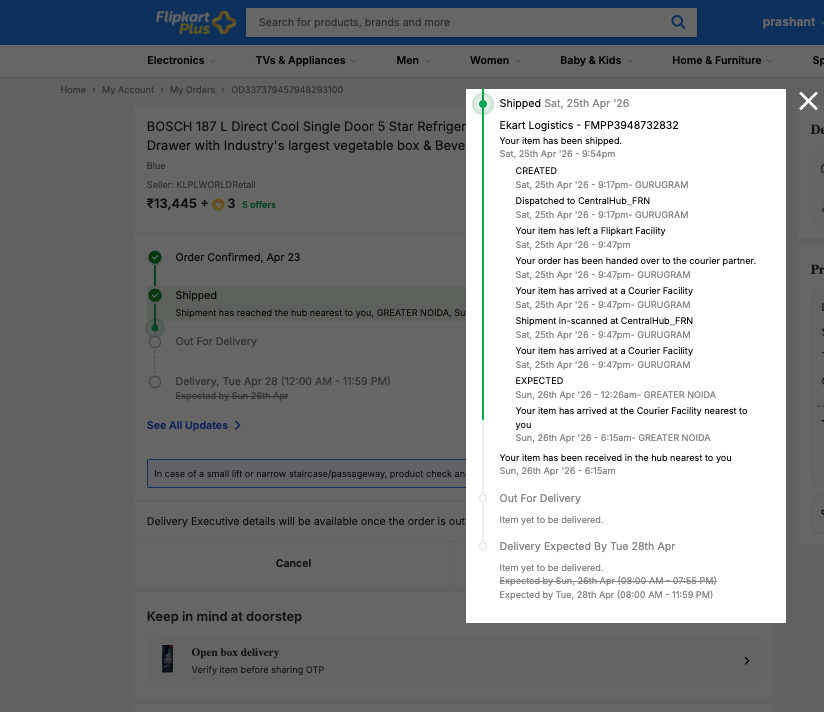This screenshot has height=712, width=824.
Task: Close the tracking details popup
Action: point(808,101)
